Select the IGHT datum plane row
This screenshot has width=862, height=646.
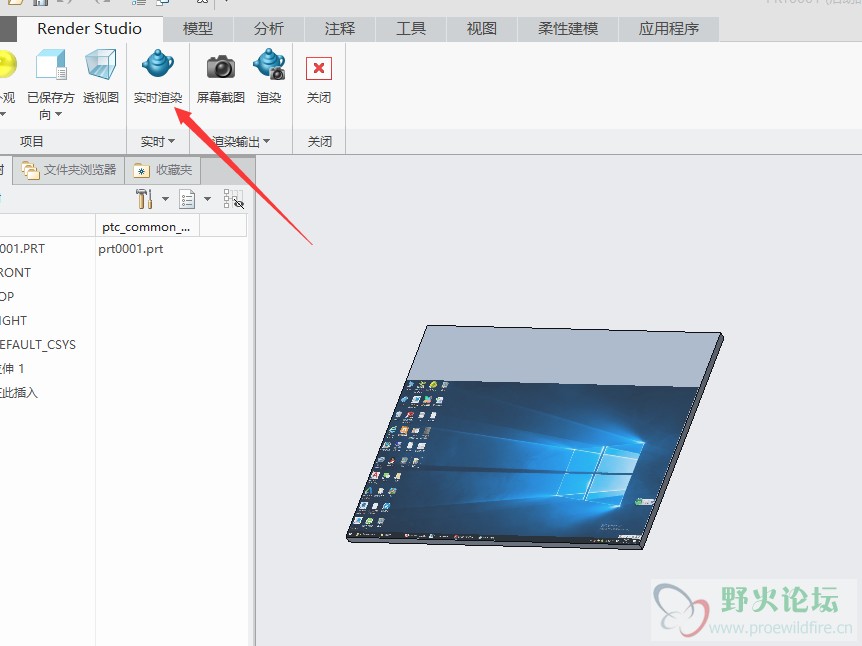click(14, 321)
